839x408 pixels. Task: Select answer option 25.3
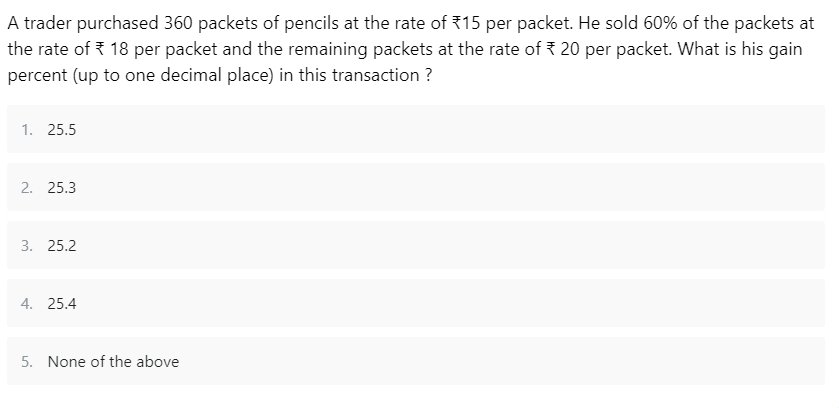(416, 187)
